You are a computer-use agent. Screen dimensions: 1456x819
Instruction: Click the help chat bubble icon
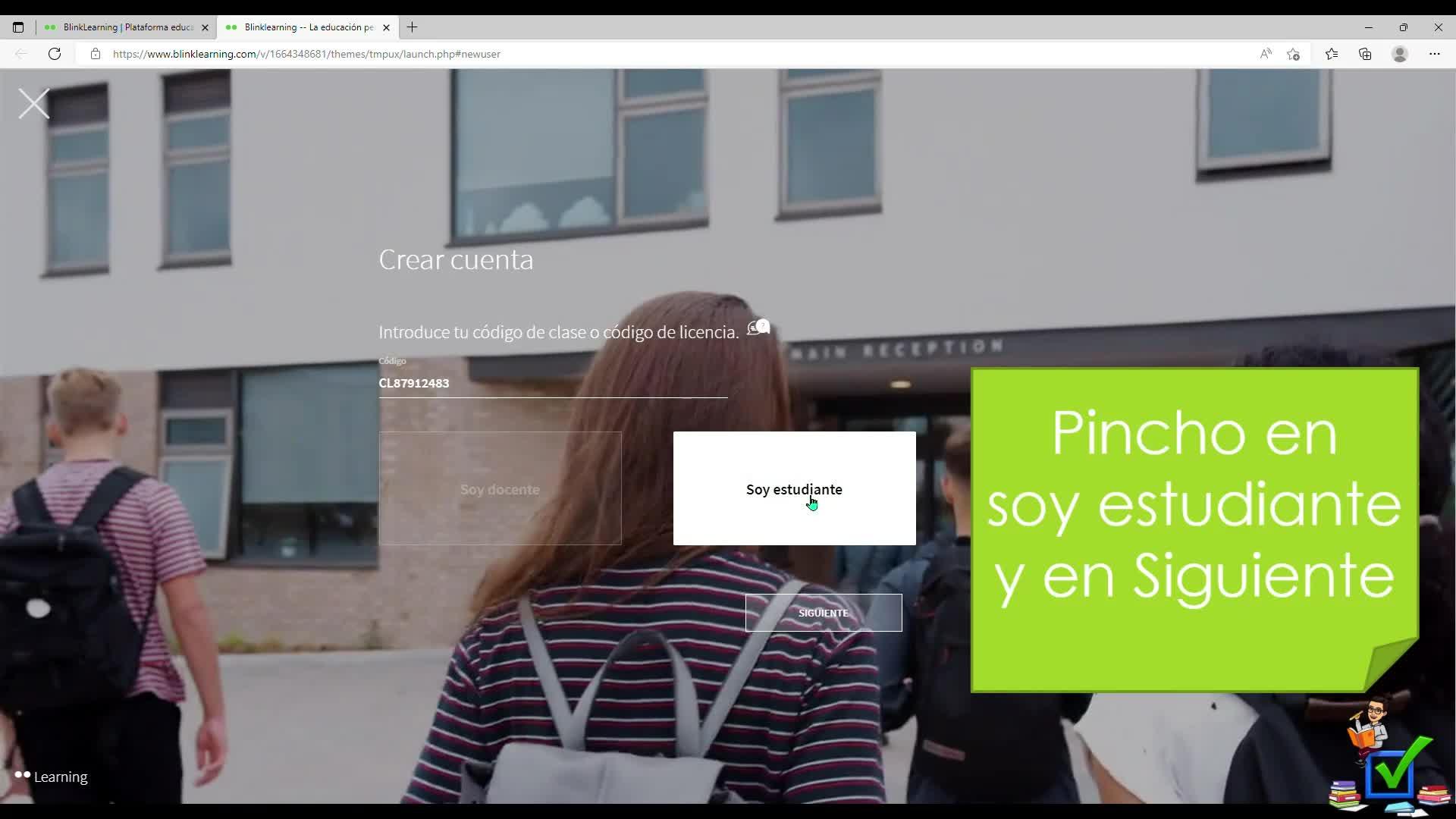758,328
